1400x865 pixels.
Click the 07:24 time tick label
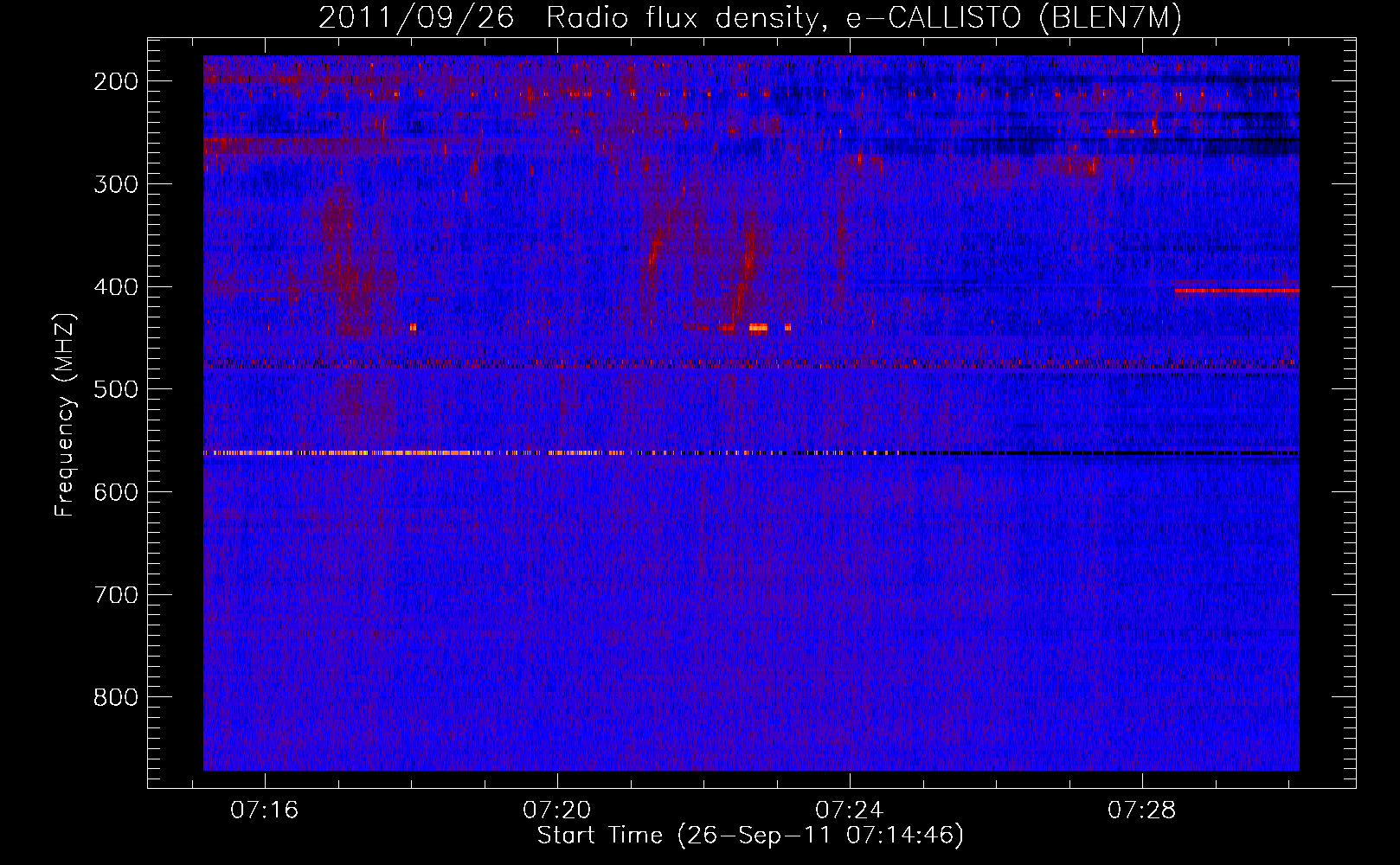850,811
